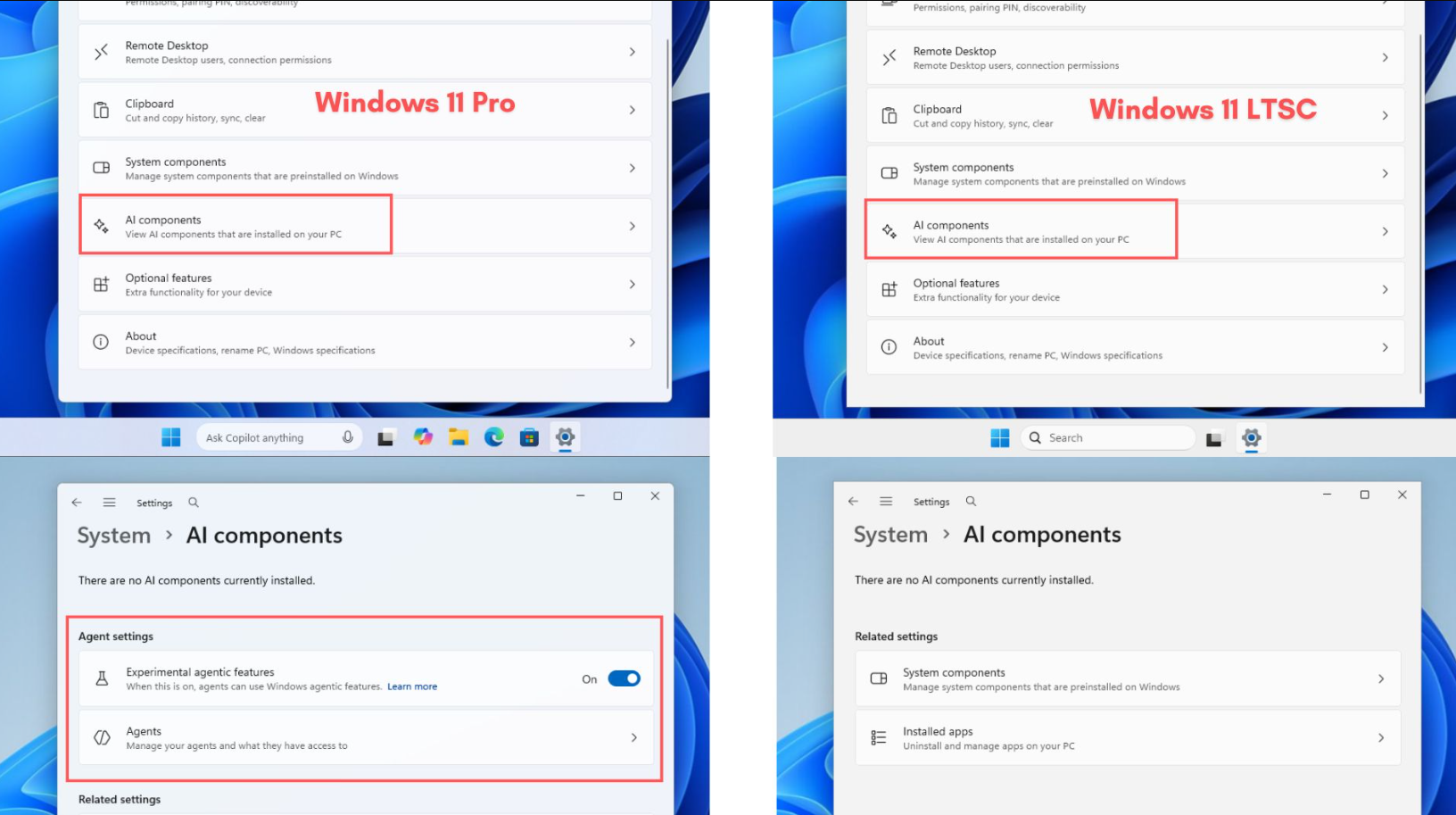Click the Agents row icon
Viewport: 1456px width, 815px height.
pyautogui.click(x=103, y=738)
